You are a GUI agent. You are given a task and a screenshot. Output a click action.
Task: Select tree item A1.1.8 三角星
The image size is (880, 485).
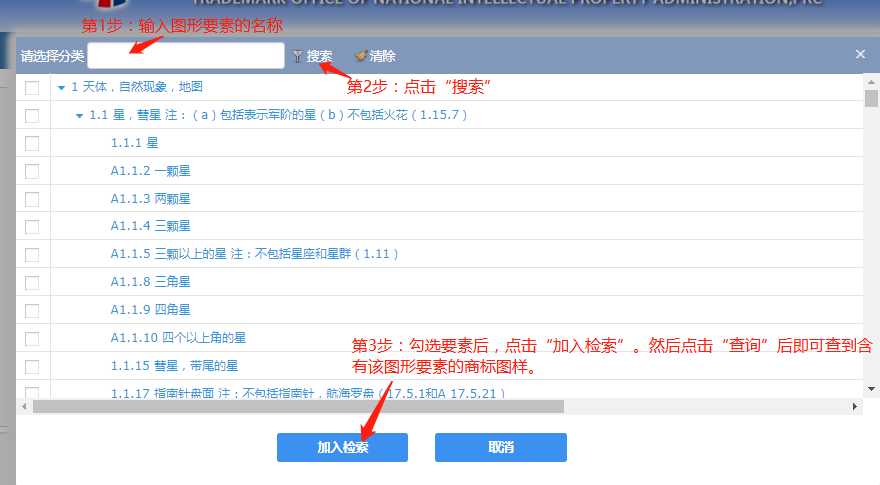pos(150,281)
